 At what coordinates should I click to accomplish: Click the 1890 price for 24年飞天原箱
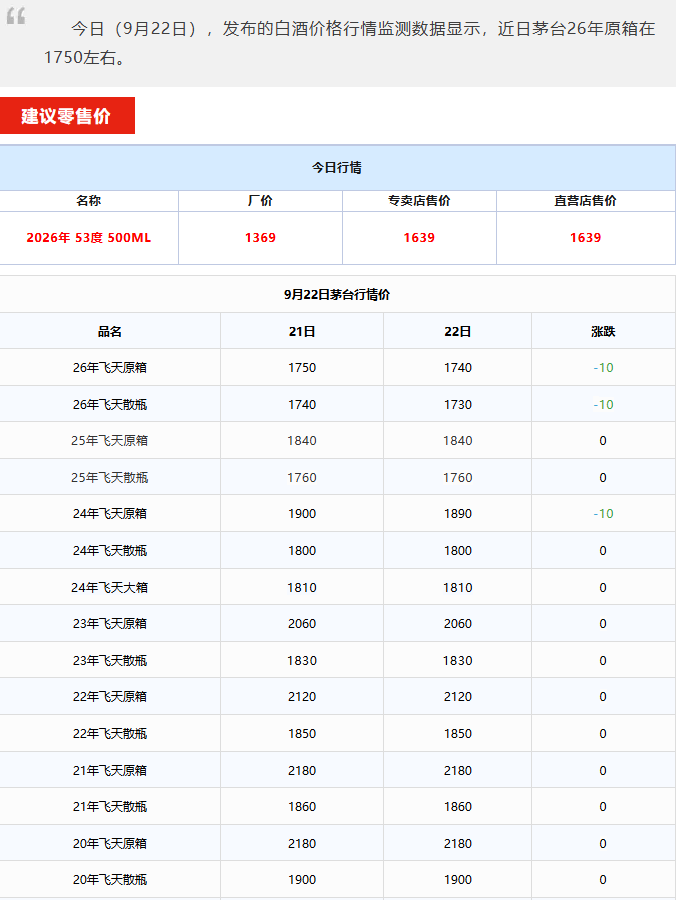(x=457, y=514)
